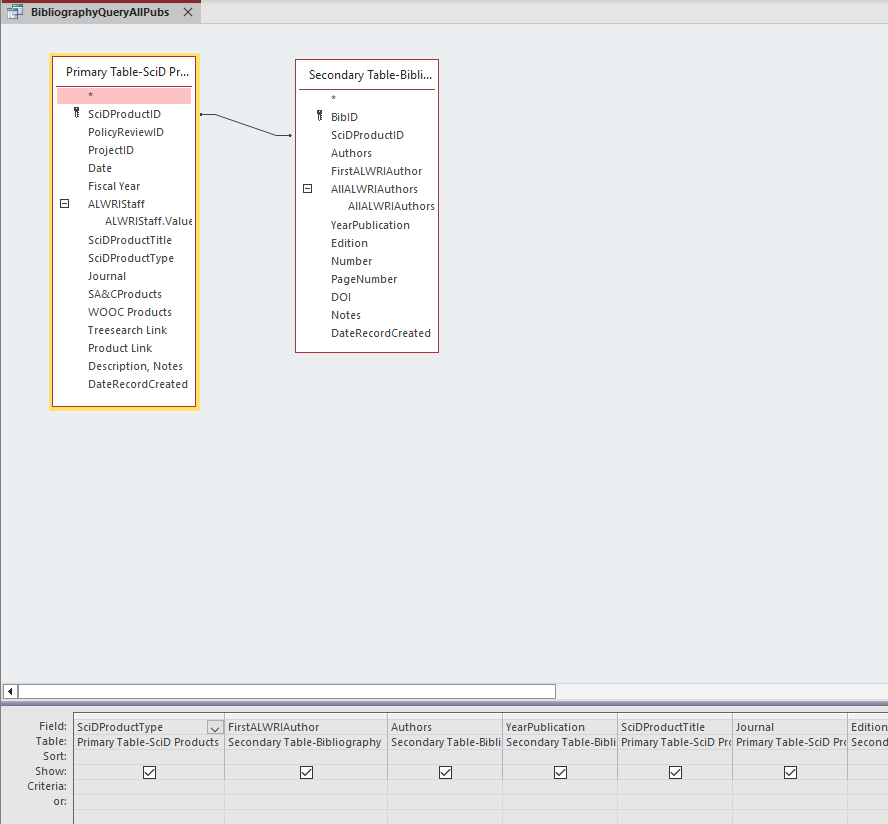
Task: Close the BibliographyQueryAllPubs tab
Action: [x=188, y=12]
